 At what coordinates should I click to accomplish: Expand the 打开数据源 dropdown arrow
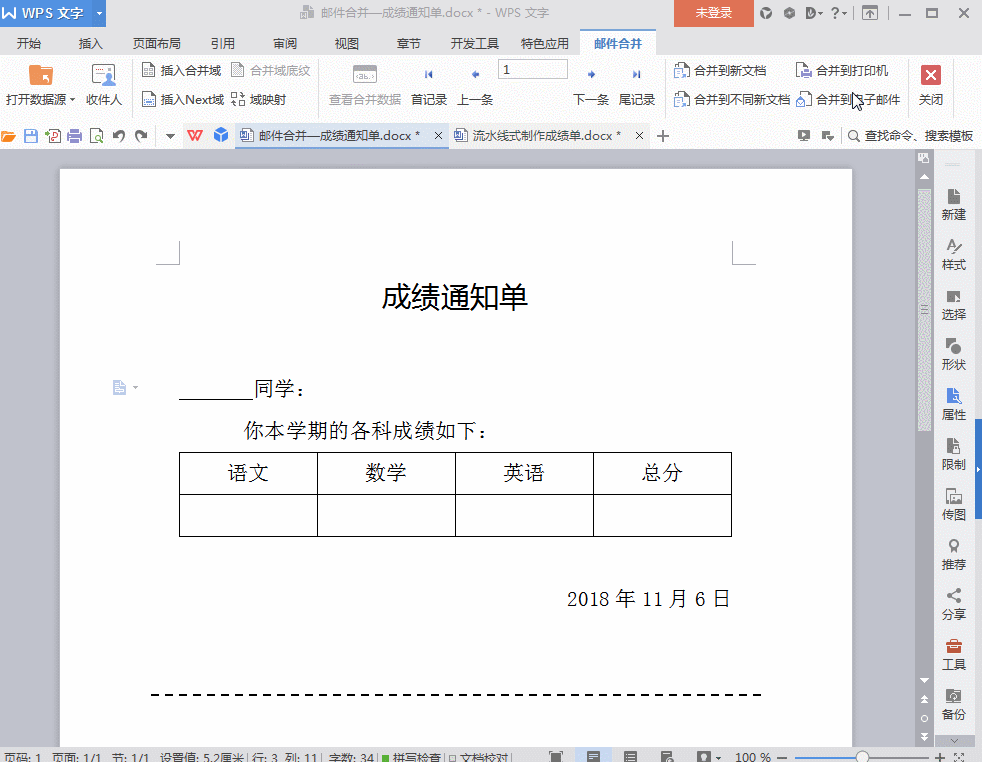[x=73, y=100]
